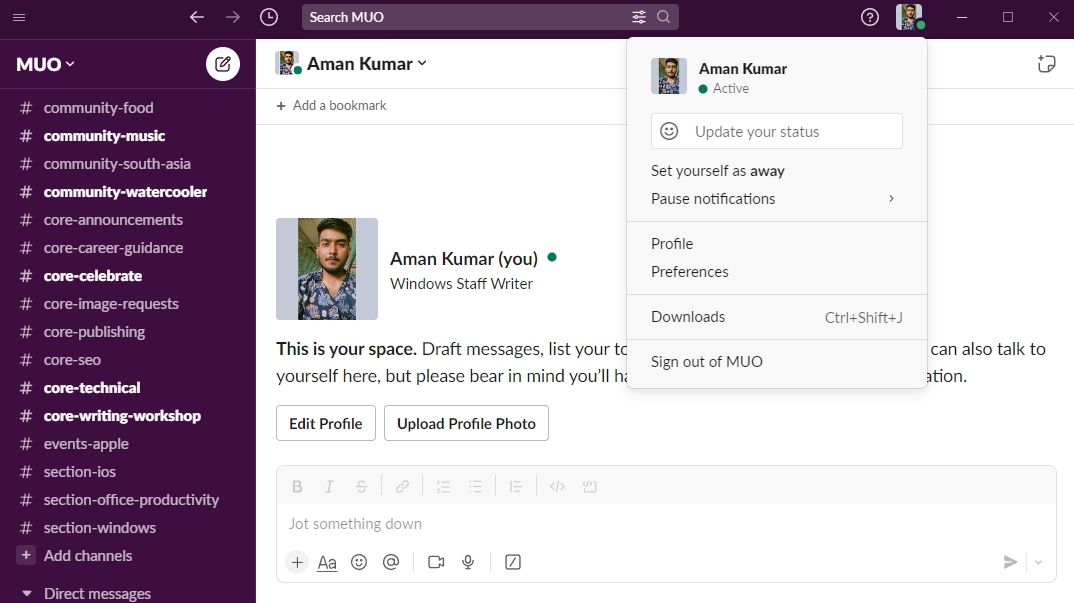This screenshot has width=1074, height=603.
Task: Record audio clip with microphone icon
Action: pos(467,562)
